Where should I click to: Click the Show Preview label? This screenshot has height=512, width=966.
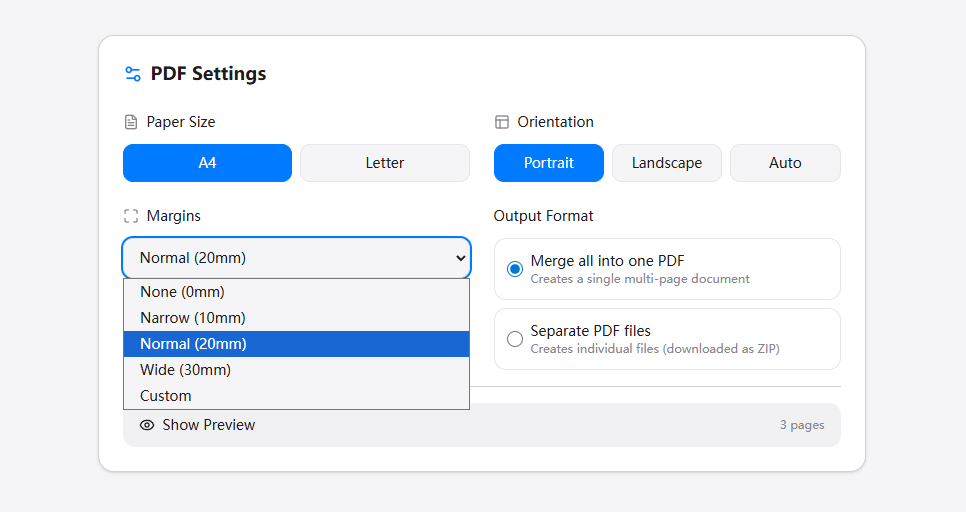[209, 425]
